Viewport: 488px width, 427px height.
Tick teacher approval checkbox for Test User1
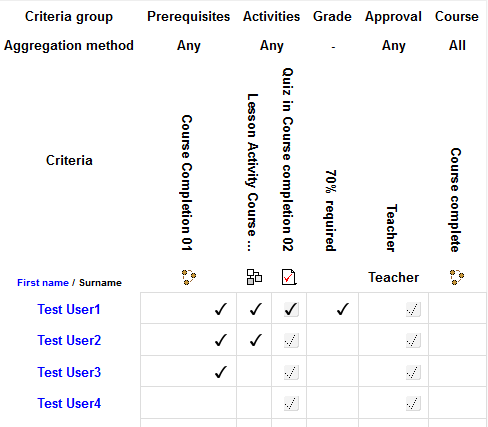[x=413, y=309]
